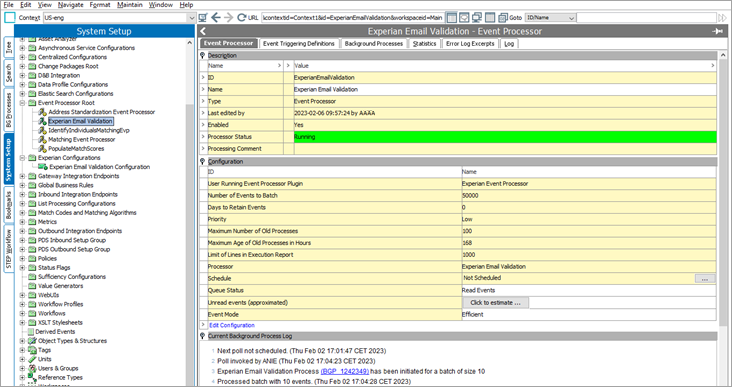Click the Object Types & Structures icon
This screenshot has width=732, height=387.
32,341
